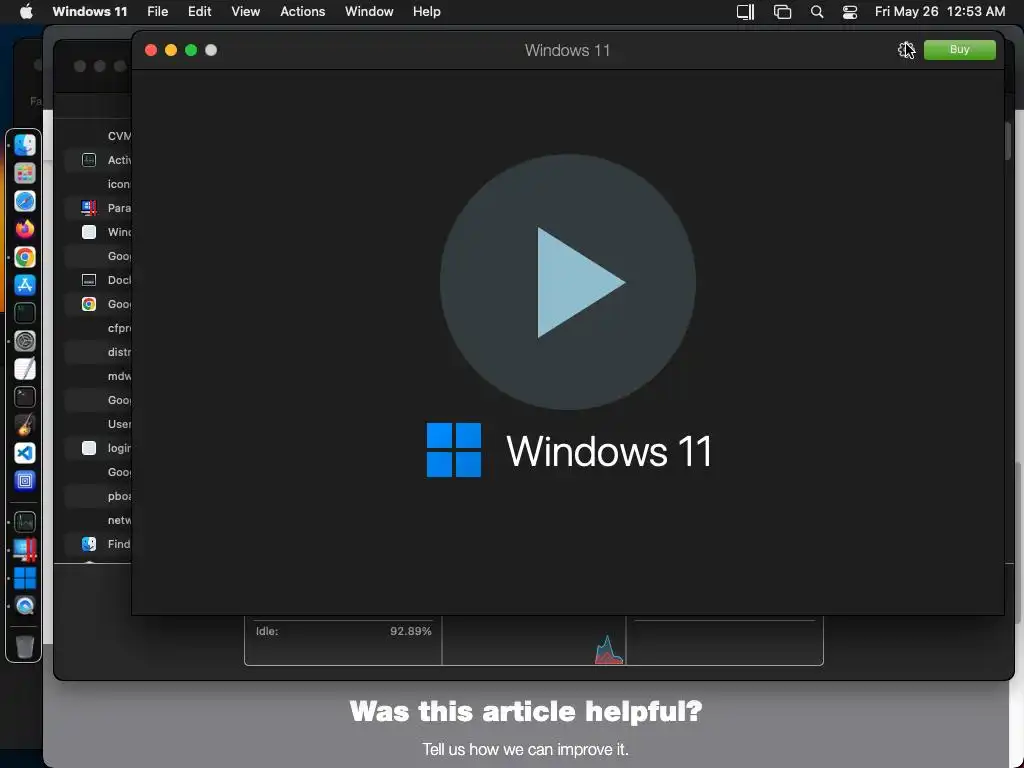The image size is (1024, 768).
Task: Open Launchpad from the Dock
Action: click(25, 173)
